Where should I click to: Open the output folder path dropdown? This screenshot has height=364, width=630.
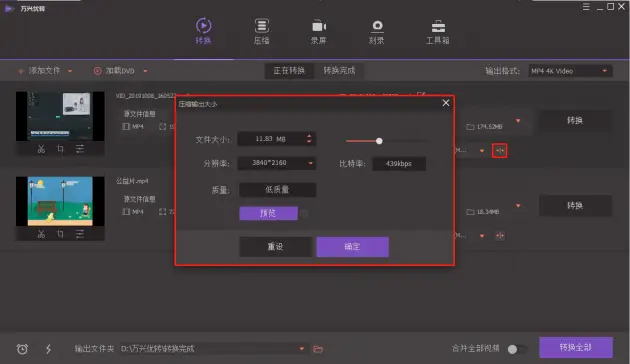pos(302,349)
